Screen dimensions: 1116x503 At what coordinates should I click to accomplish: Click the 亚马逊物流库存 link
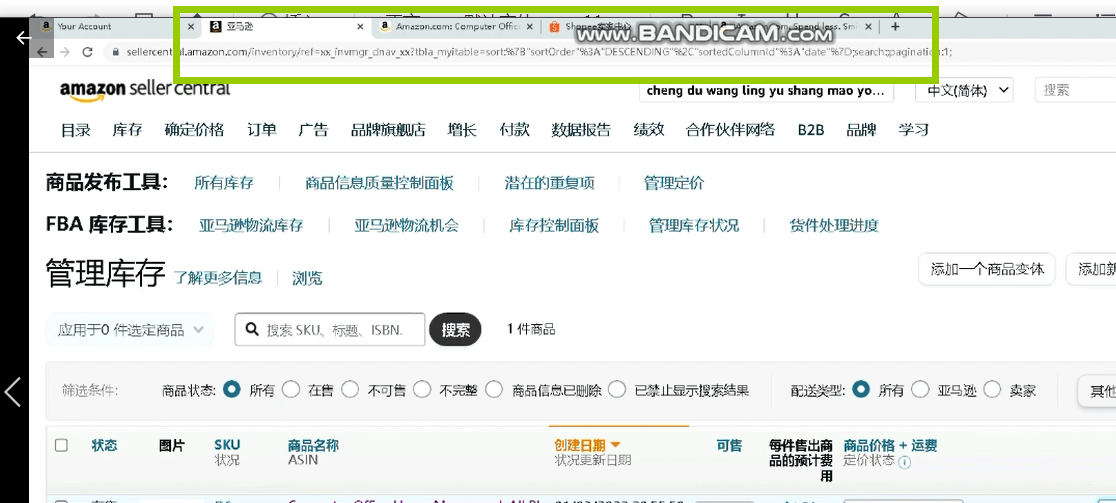251,226
